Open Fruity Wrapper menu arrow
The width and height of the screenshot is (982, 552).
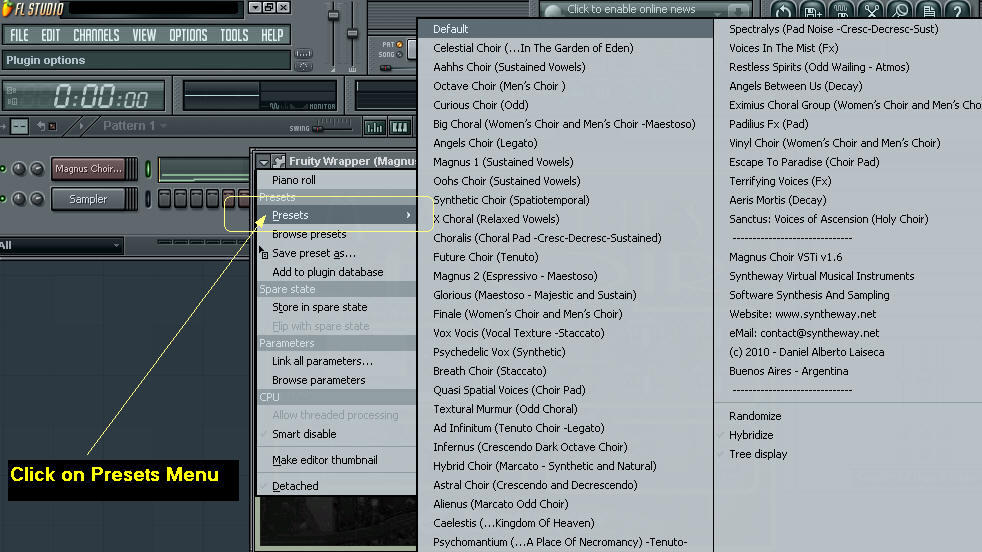coord(264,162)
